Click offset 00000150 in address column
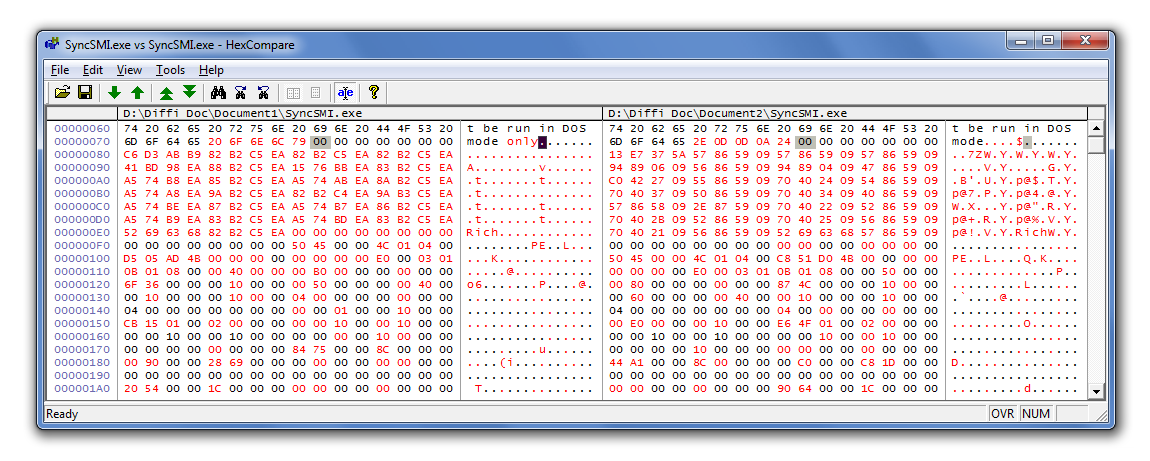The image size is (1150, 461). click(x=81, y=323)
